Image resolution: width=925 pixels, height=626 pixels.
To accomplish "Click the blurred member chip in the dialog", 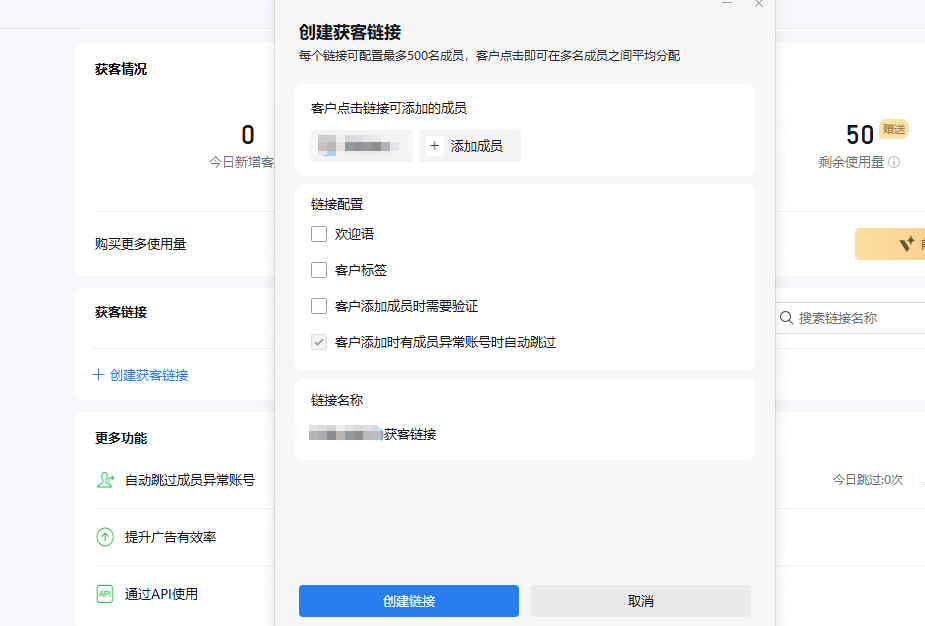I will tap(361, 146).
